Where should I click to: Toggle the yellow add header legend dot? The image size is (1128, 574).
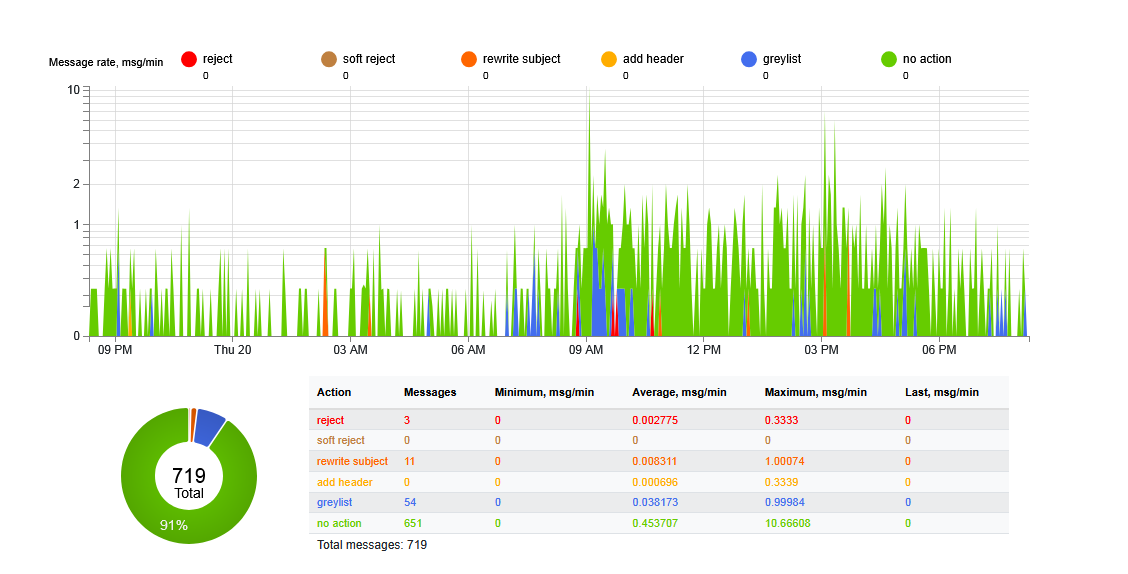609,59
